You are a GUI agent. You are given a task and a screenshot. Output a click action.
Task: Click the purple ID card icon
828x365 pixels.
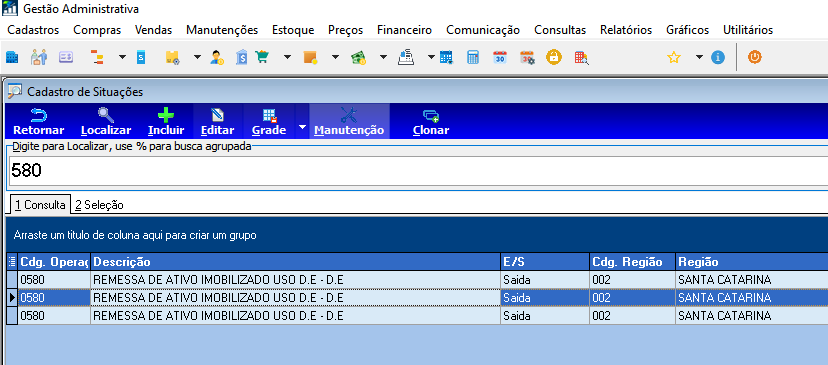click(x=66, y=57)
